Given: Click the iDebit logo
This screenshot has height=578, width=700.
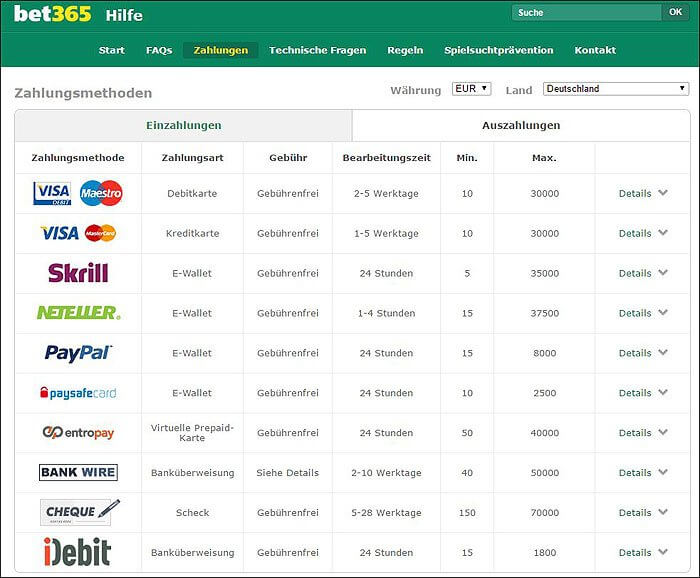Looking at the screenshot, I should click(77, 552).
